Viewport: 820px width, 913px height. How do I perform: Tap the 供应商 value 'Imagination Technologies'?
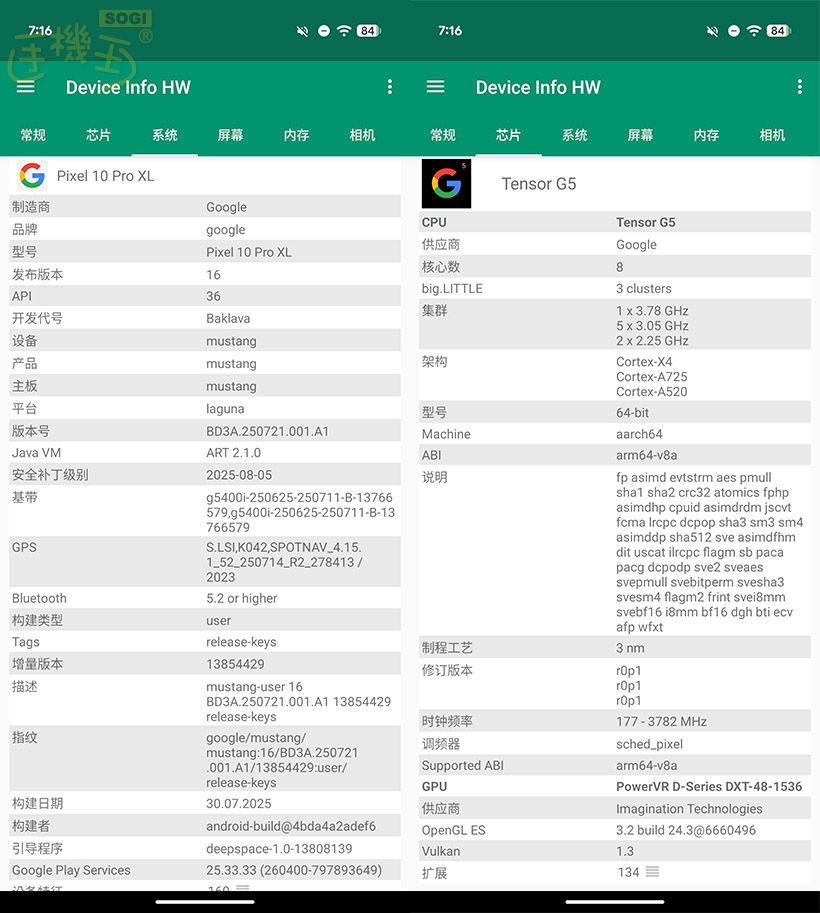coord(689,809)
